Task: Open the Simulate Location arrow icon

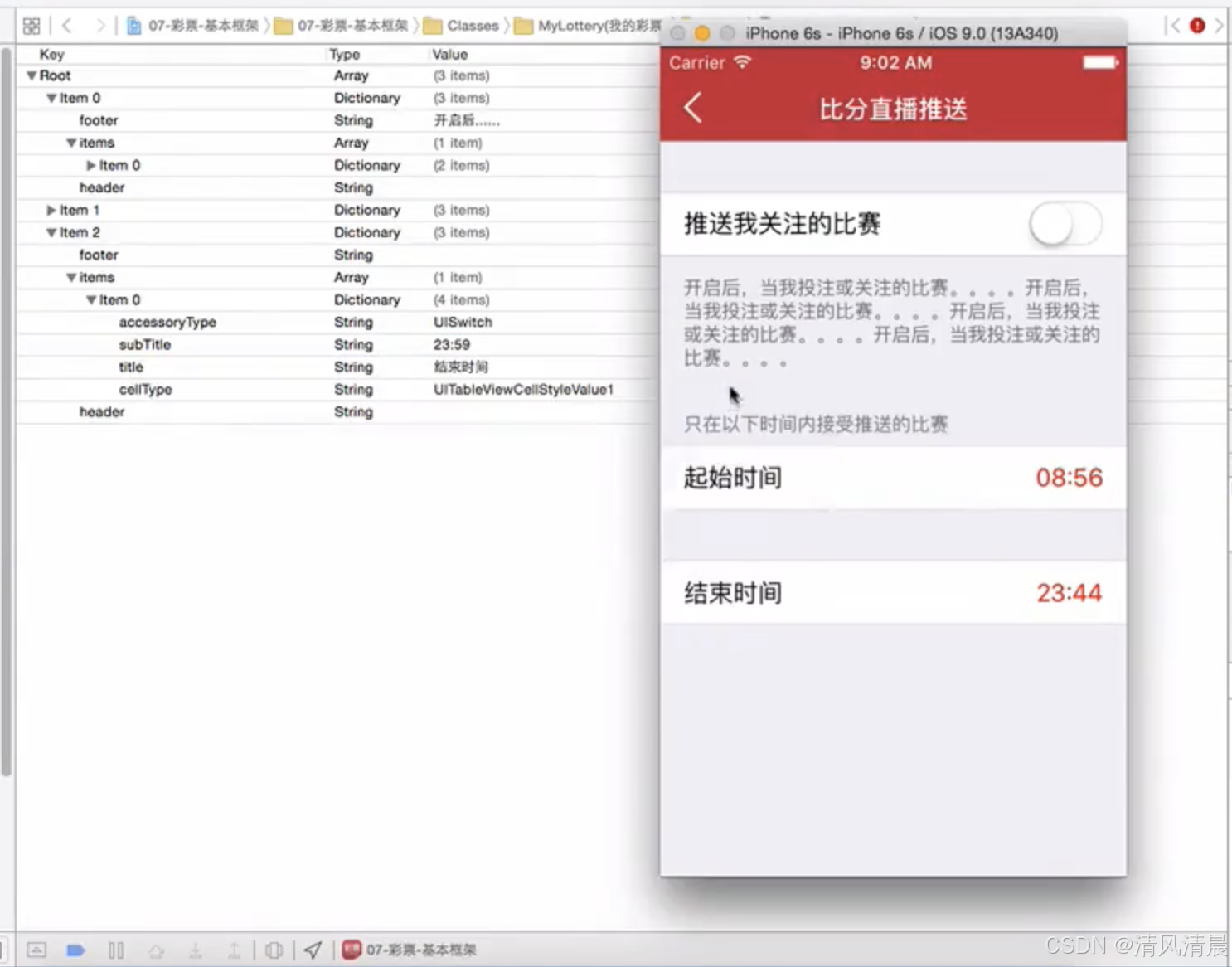Action: [x=313, y=950]
